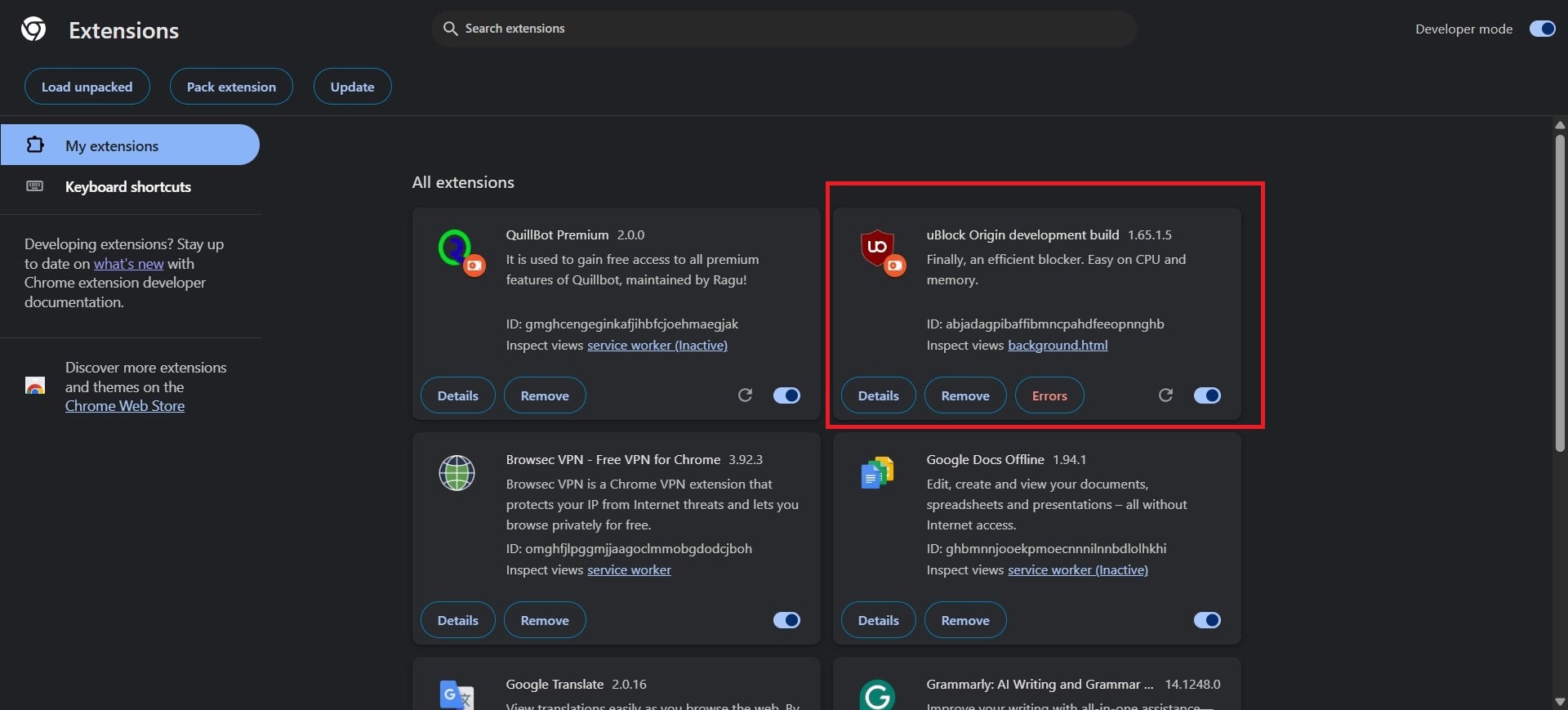This screenshot has width=1568, height=710.
Task: Open the My extensions section
Action: [130, 145]
